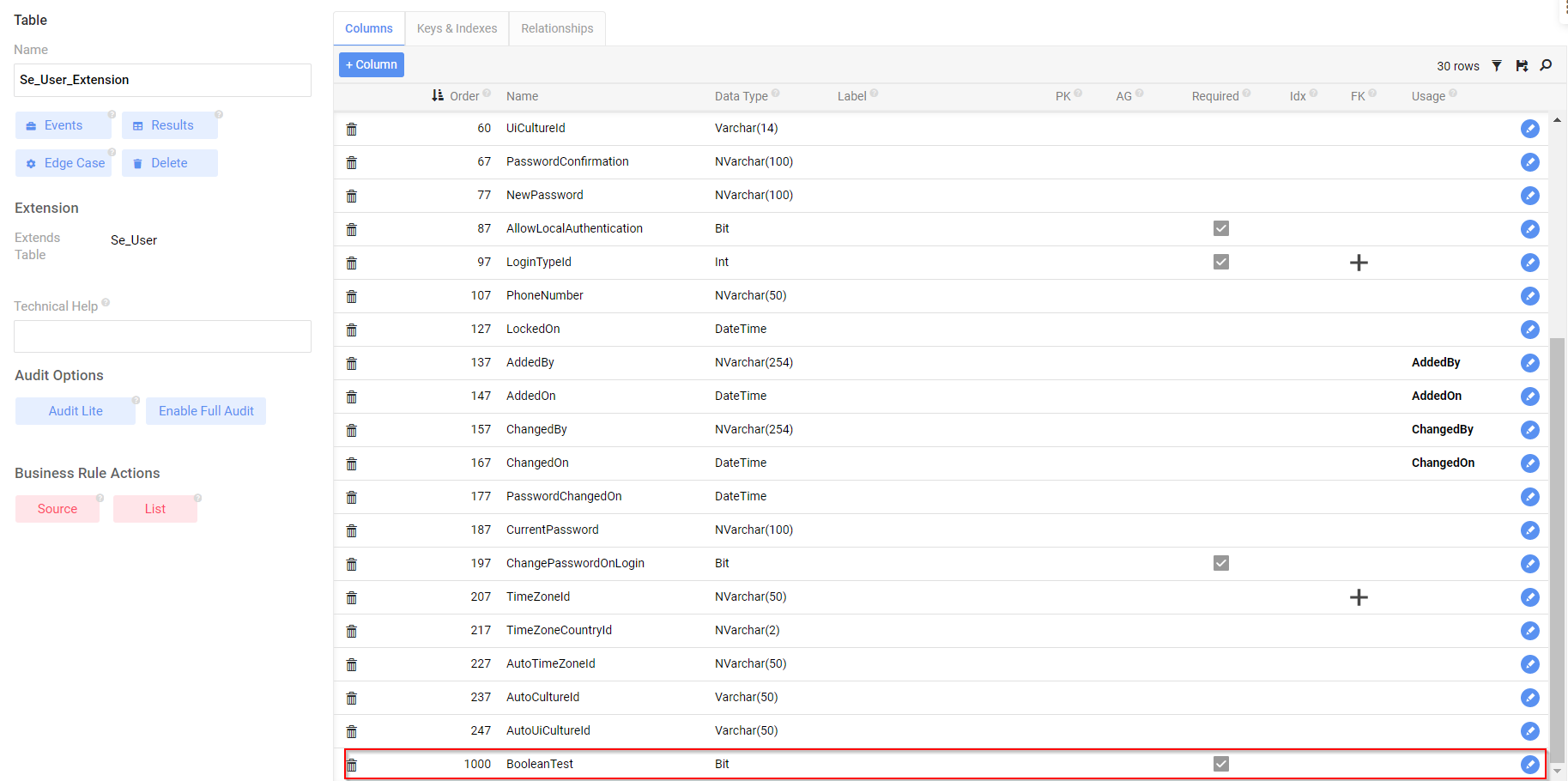1568x781 pixels.
Task: Open Business Rule Source button
Action: (x=58, y=509)
